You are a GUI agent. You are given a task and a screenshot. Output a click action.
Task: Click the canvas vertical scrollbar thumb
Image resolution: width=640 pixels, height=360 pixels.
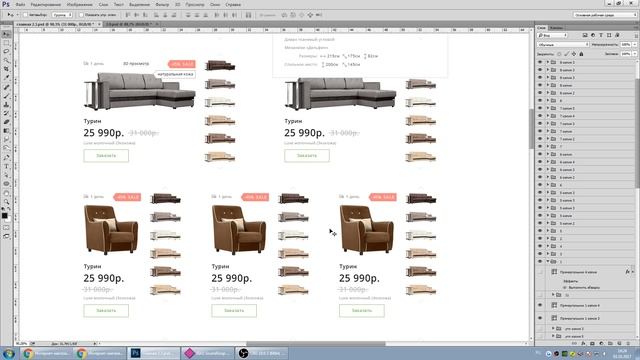[531, 129]
